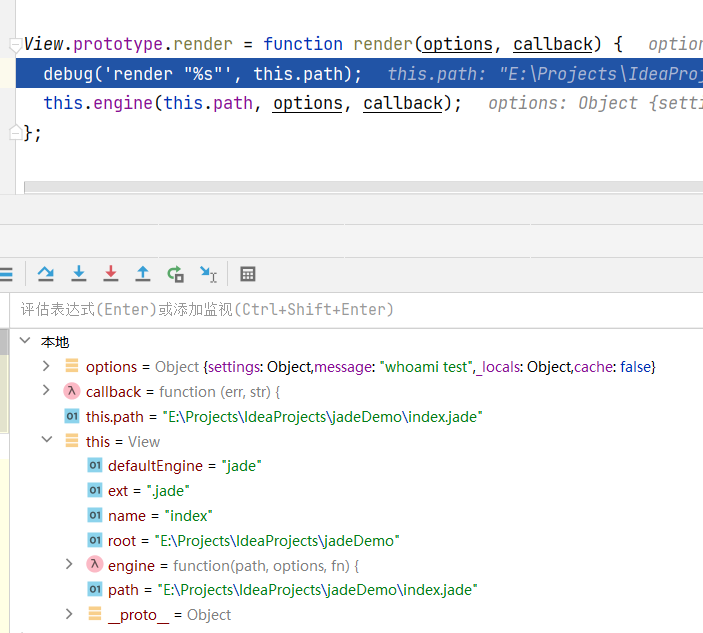
Task: Select the this.path variable row
Action: pyautogui.click(x=356, y=416)
